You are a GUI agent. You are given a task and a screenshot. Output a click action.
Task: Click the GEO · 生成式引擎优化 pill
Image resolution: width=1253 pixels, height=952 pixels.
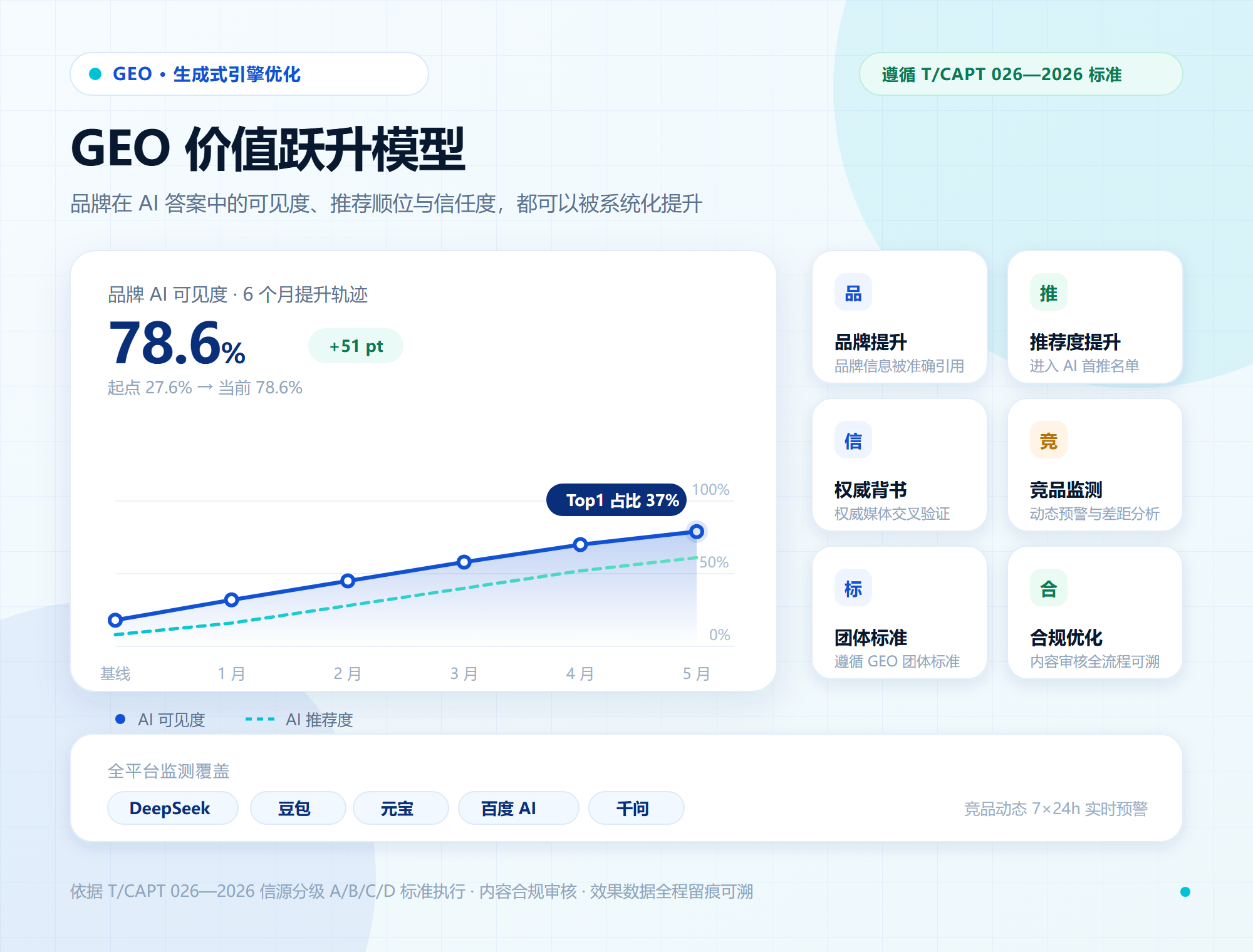pyautogui.click(x=249, y=74)
